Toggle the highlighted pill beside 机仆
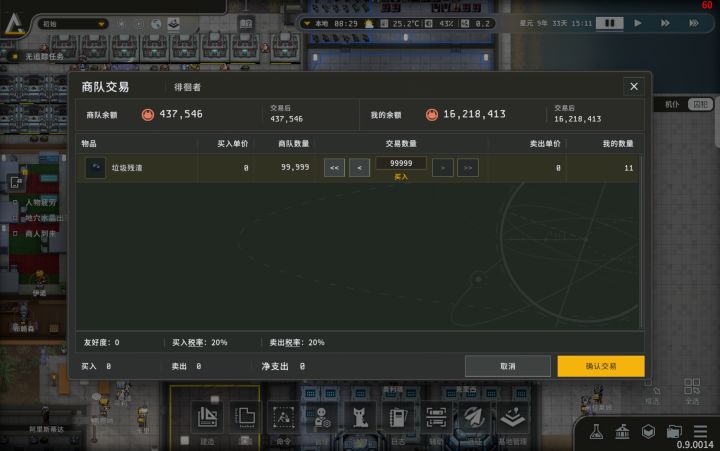Screen dimensions: 720x451 [x=700, y=104]
